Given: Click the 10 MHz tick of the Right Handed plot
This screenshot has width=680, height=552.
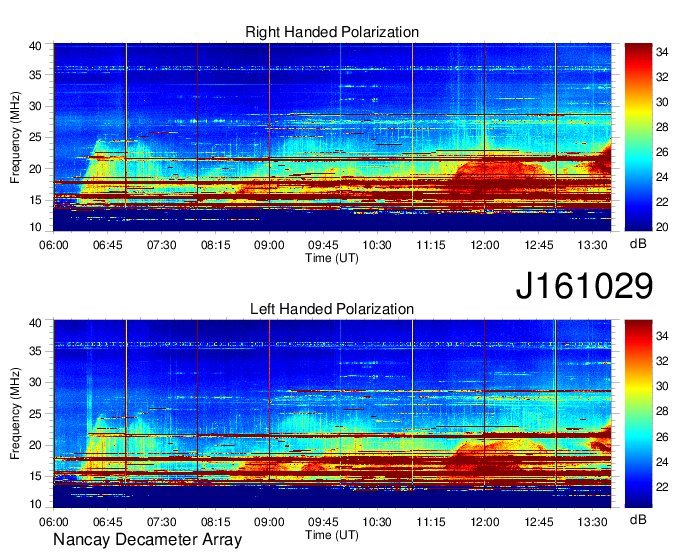Looking at the screenshot, I should coord(35,227).
